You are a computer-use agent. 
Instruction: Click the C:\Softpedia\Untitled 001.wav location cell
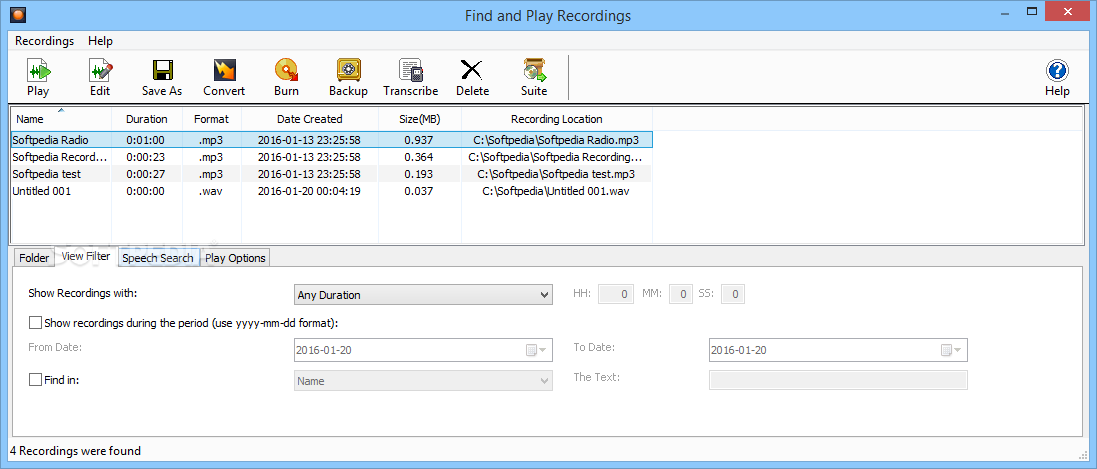coord(556,191)
